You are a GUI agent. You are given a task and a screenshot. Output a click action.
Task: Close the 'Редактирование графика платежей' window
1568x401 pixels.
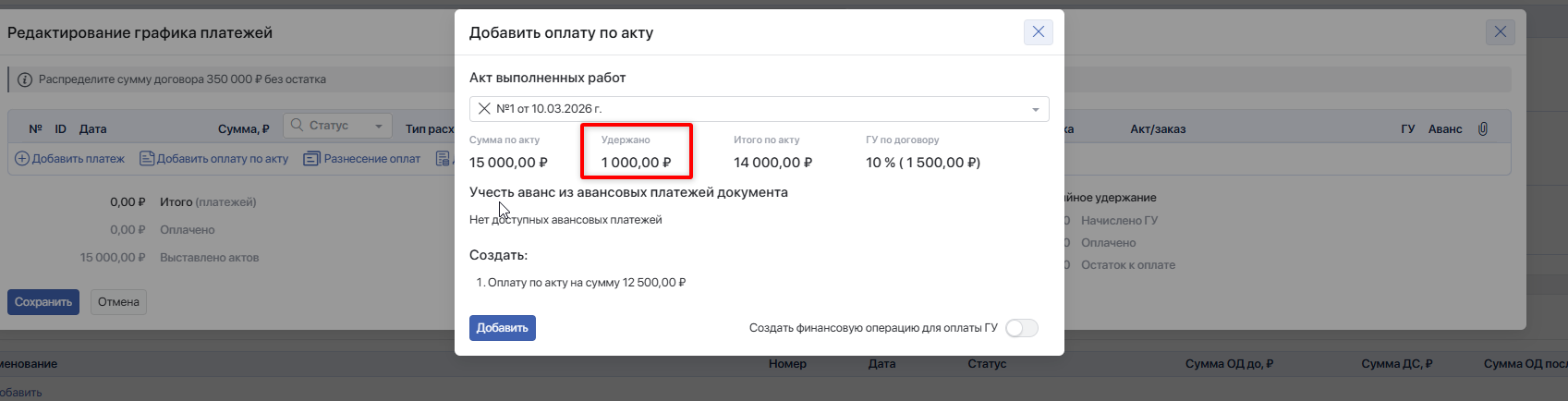1500,32
